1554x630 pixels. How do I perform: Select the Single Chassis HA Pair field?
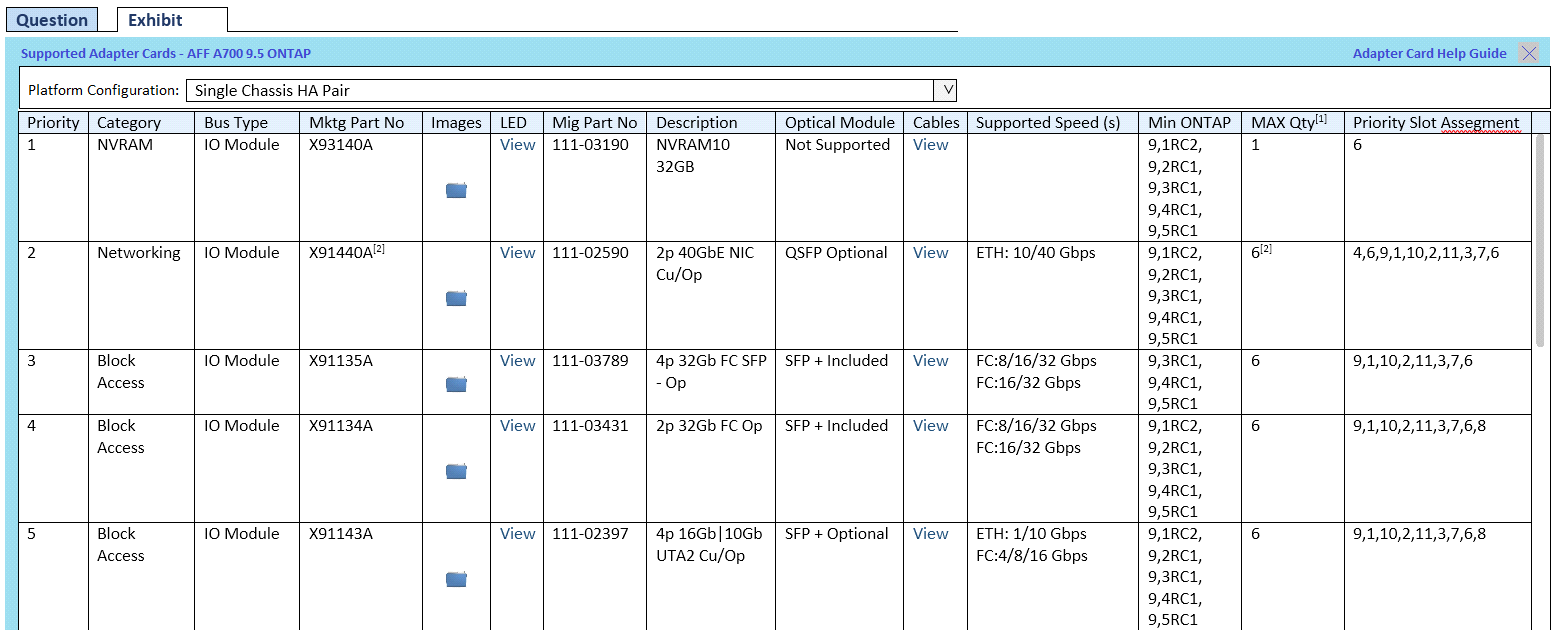(x=560, y=91)
